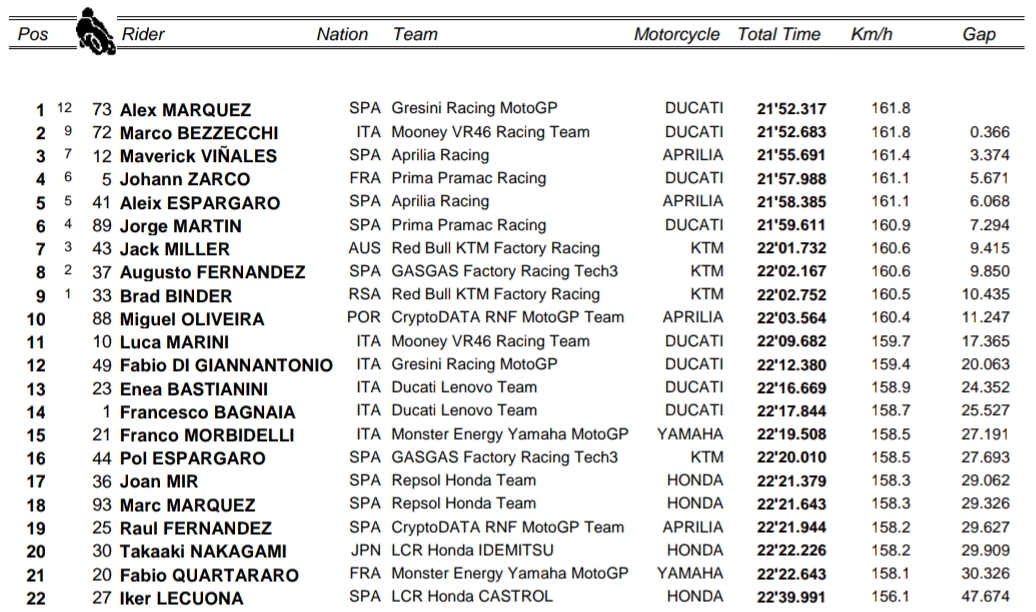Image resolution: width=1036 pixels, height=612 pixels.
Task: Select Francesco BAGNAIA in the results
Action: (207, 412)
